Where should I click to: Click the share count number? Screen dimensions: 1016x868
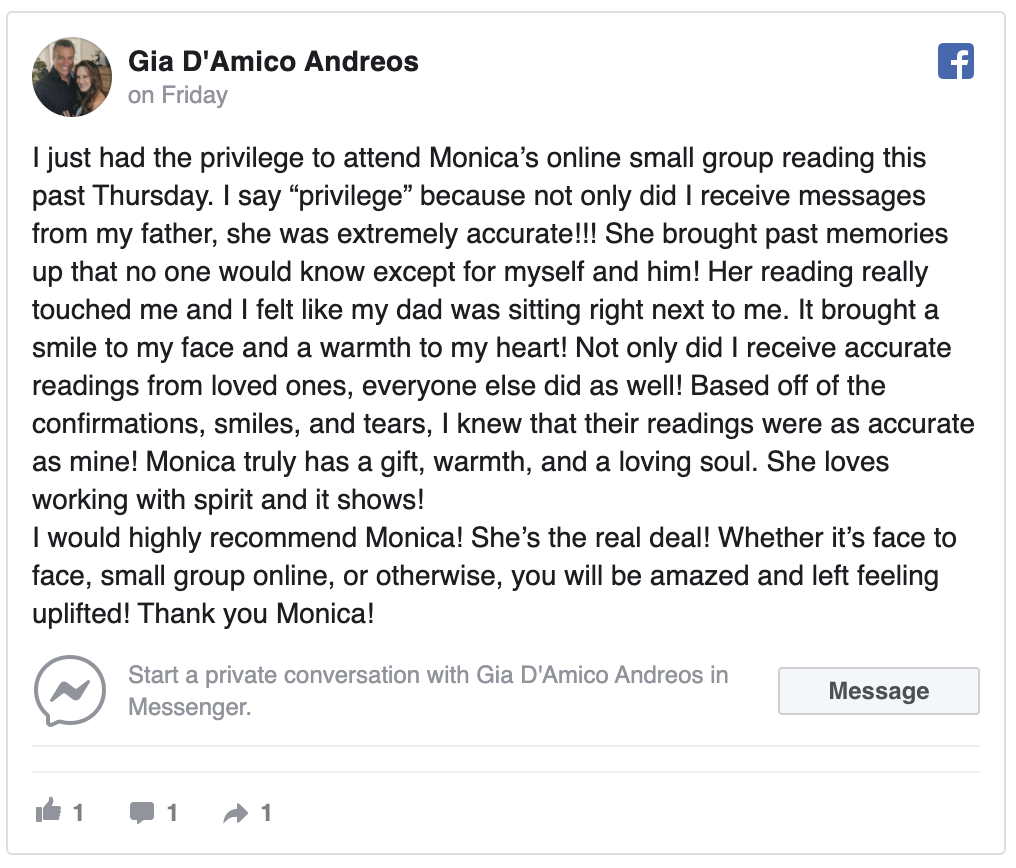click(x=266, y=812)
